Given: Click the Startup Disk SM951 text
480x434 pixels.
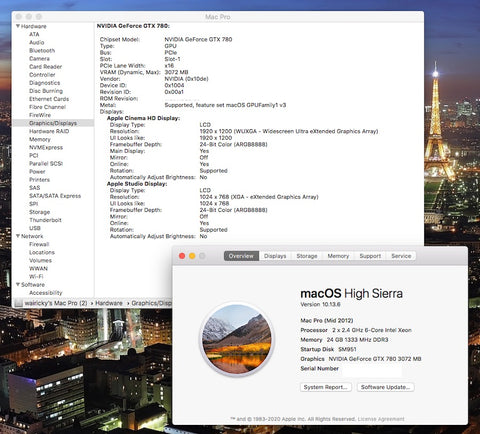Looking at the screenshot, I should (328, 349).
